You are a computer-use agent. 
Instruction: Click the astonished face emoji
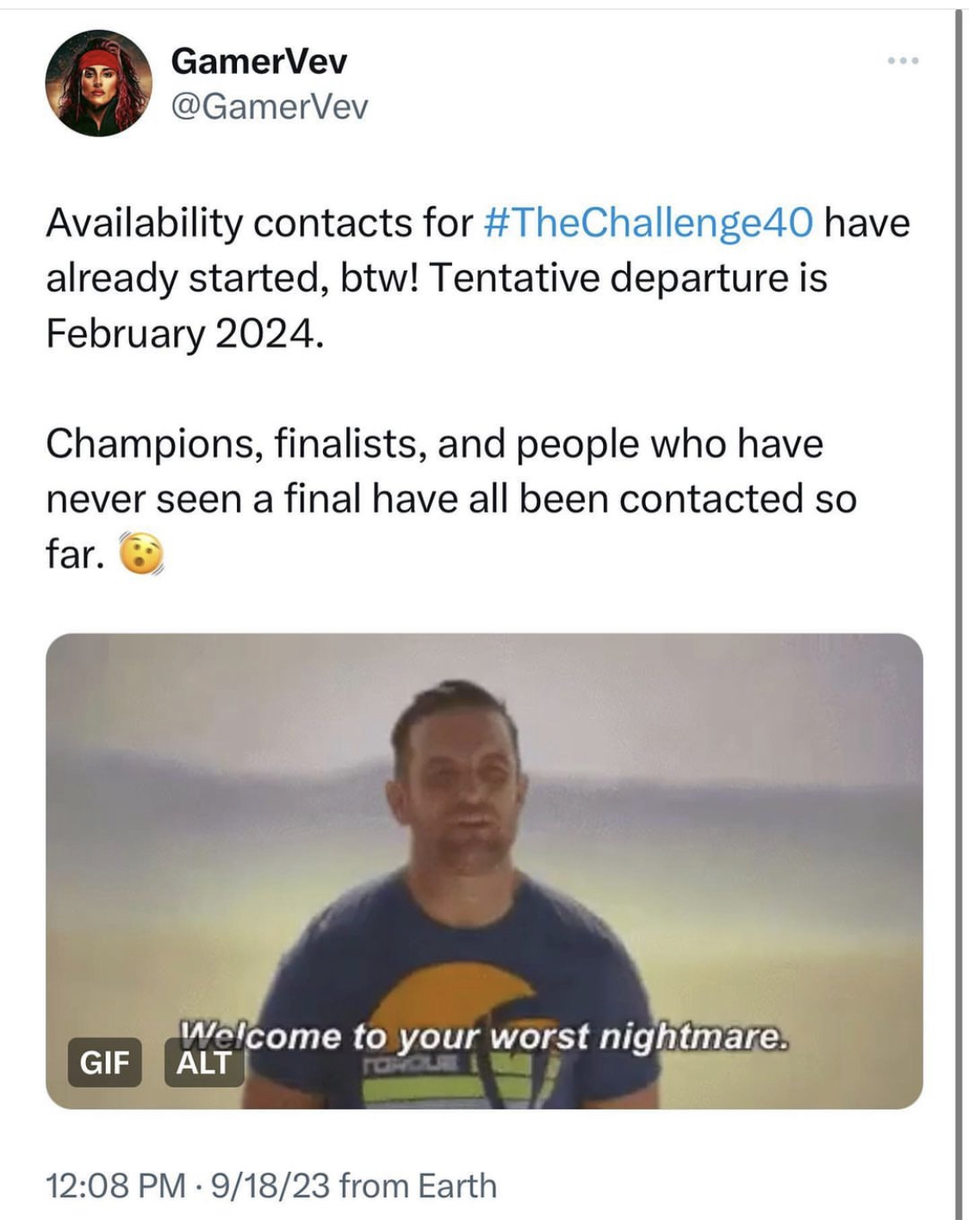click(140, 554)
